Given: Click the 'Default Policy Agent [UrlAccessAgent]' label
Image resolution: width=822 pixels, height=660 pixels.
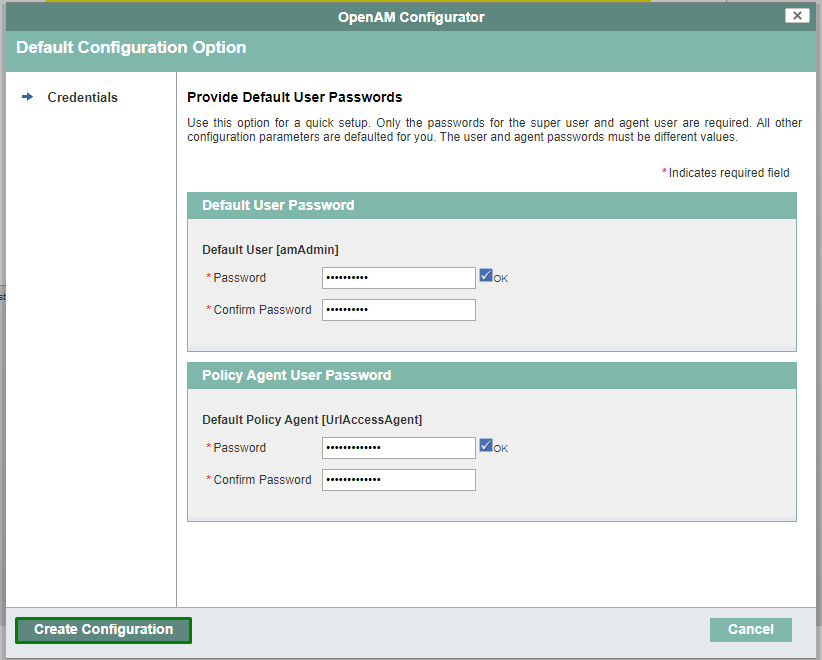Looking at the screenshot, I should (x=312, y=420).
